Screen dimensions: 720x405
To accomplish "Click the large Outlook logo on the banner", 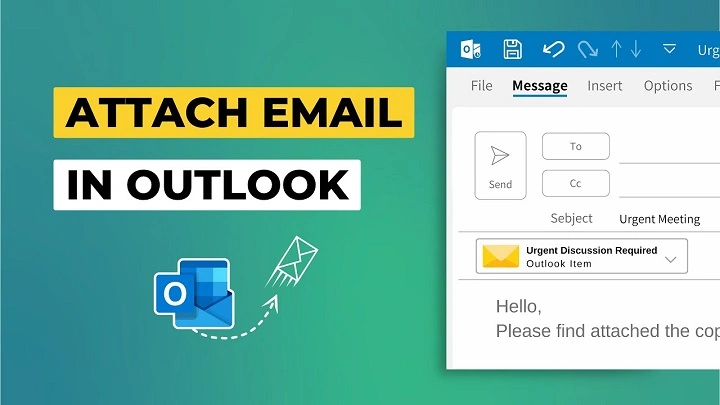I will [x=194, y=293].
